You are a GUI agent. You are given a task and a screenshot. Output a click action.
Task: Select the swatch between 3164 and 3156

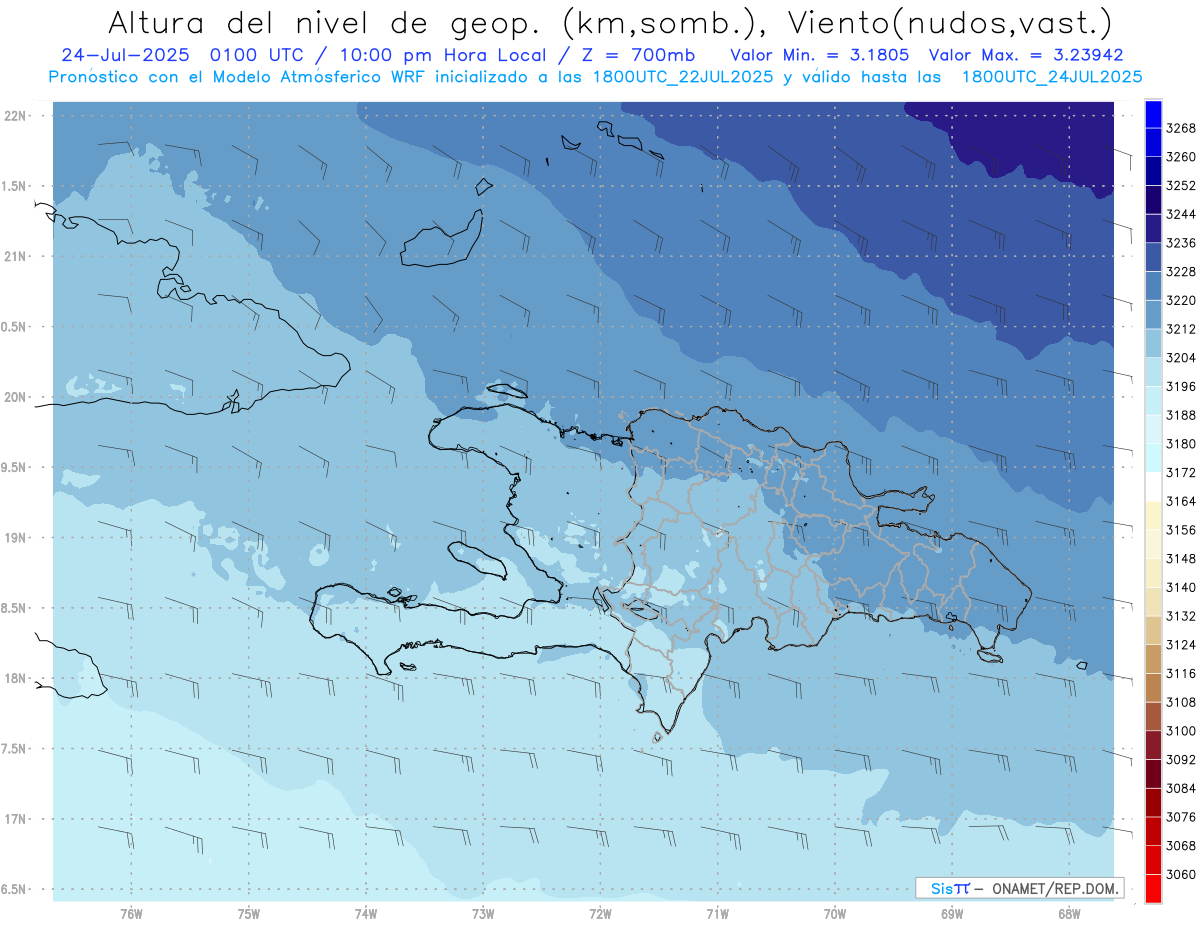[x=1153, y=516]
